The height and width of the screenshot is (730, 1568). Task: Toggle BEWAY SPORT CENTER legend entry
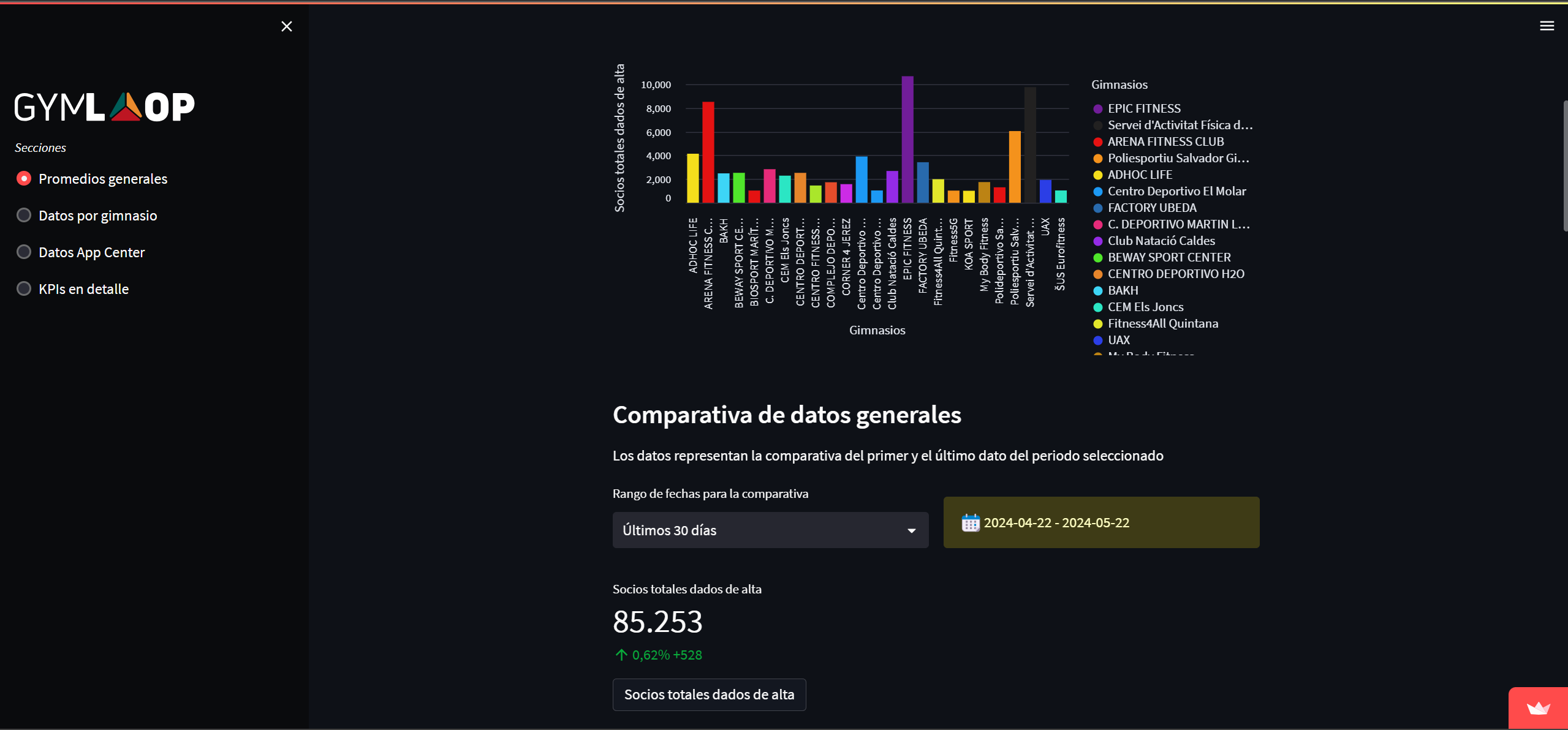[x=1162, y=257]
